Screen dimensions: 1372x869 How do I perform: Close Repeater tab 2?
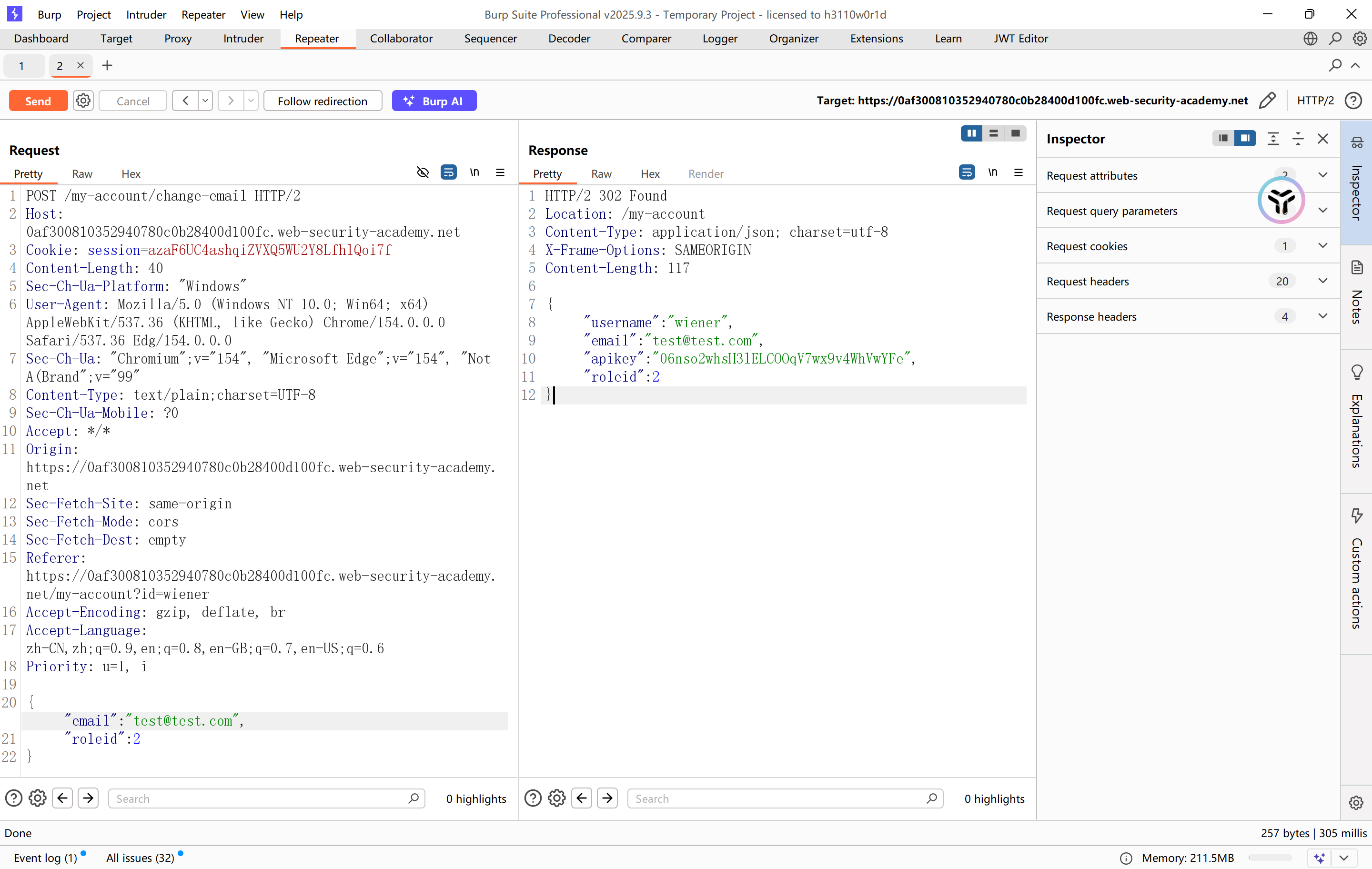pyautogui.click(x=81, y=65)
